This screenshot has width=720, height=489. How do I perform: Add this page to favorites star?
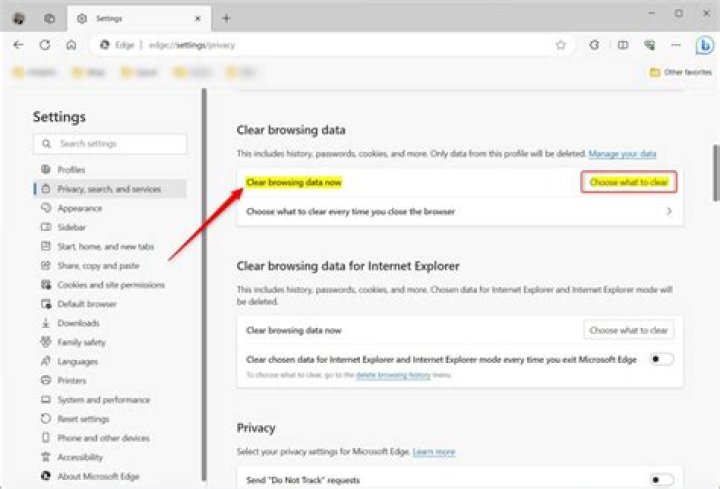pos(560,45)
